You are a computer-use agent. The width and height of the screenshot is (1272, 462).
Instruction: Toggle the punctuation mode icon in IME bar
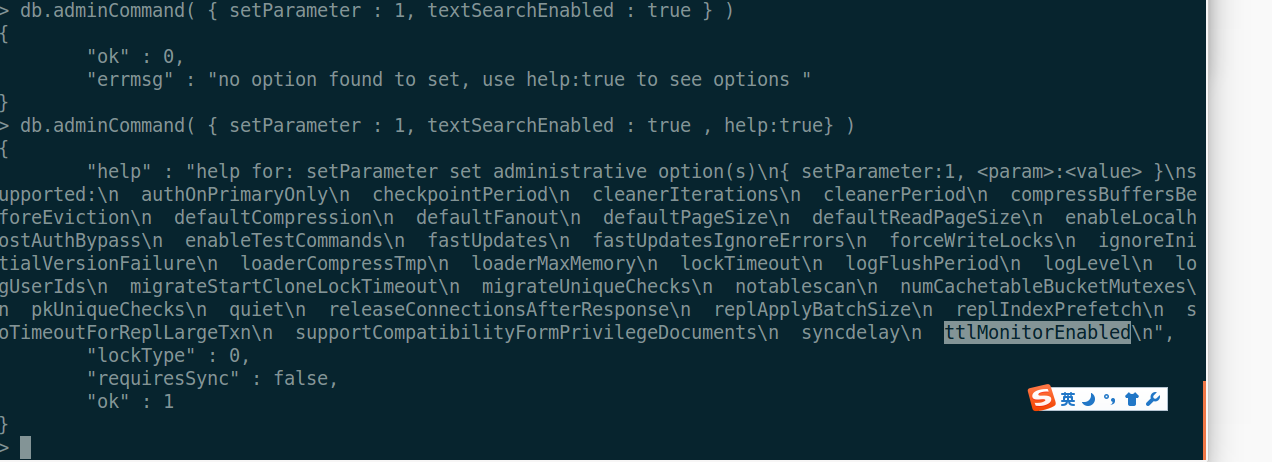pos(1109,399)
